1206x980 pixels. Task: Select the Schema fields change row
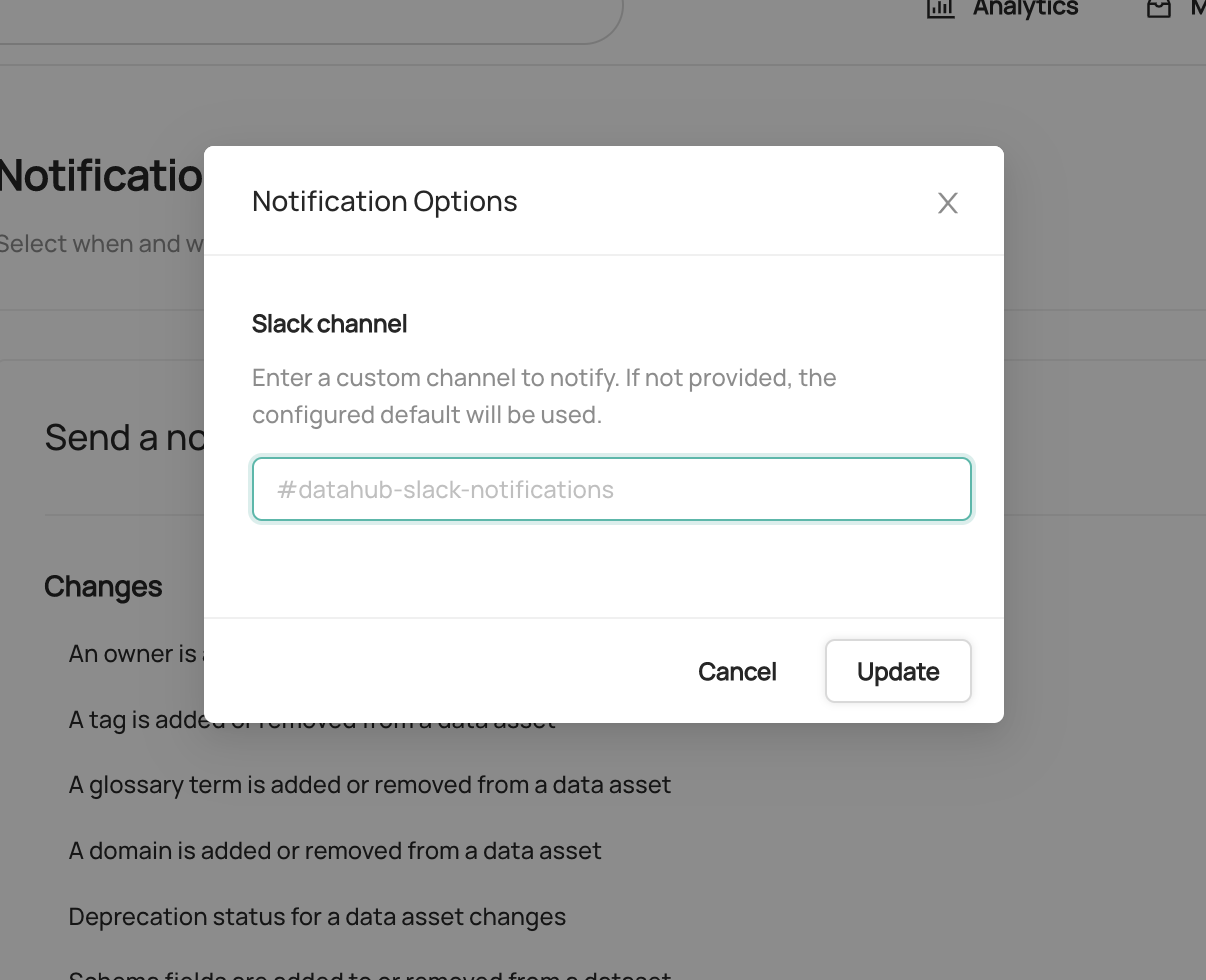[x=370, y=974]
